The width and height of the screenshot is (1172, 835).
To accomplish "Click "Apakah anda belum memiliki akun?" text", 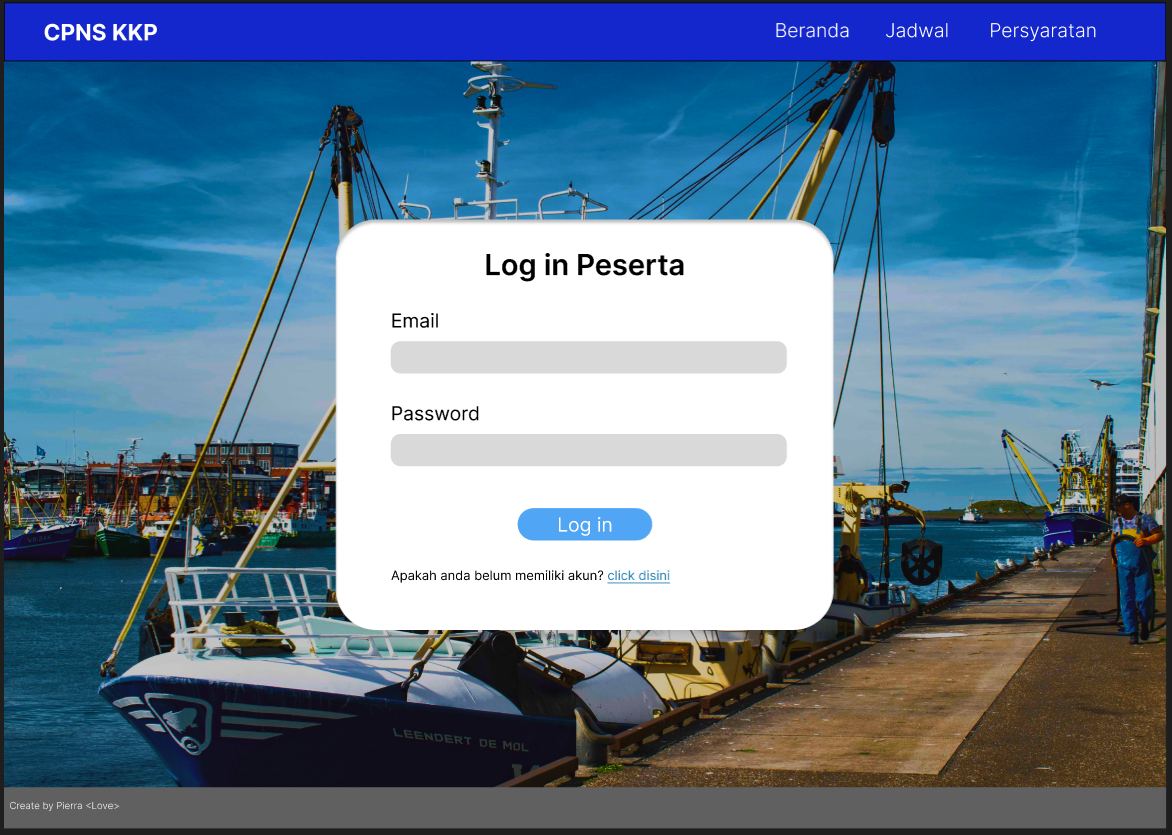I will [497, 576].
